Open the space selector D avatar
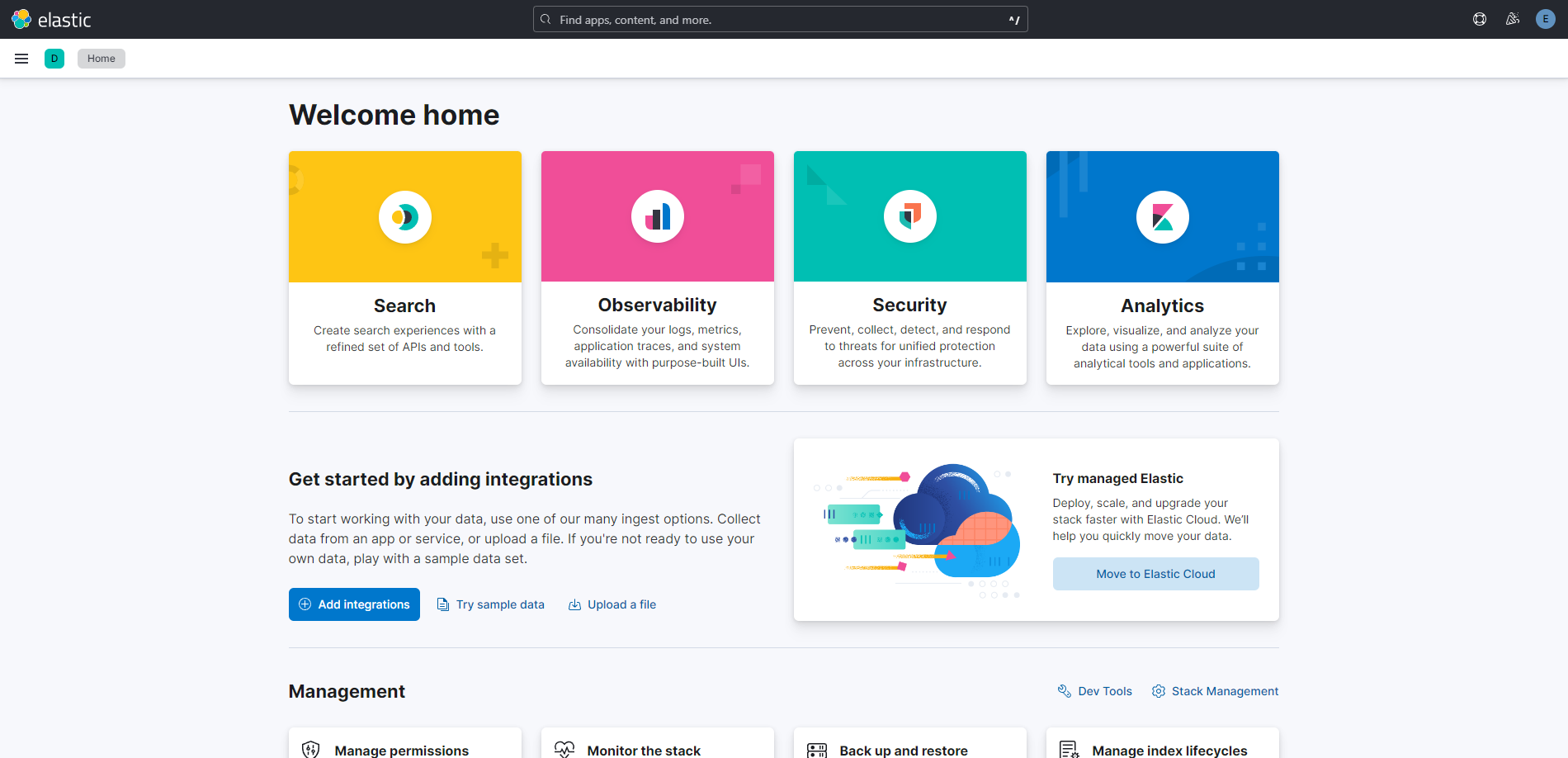 tap(54, 59)
